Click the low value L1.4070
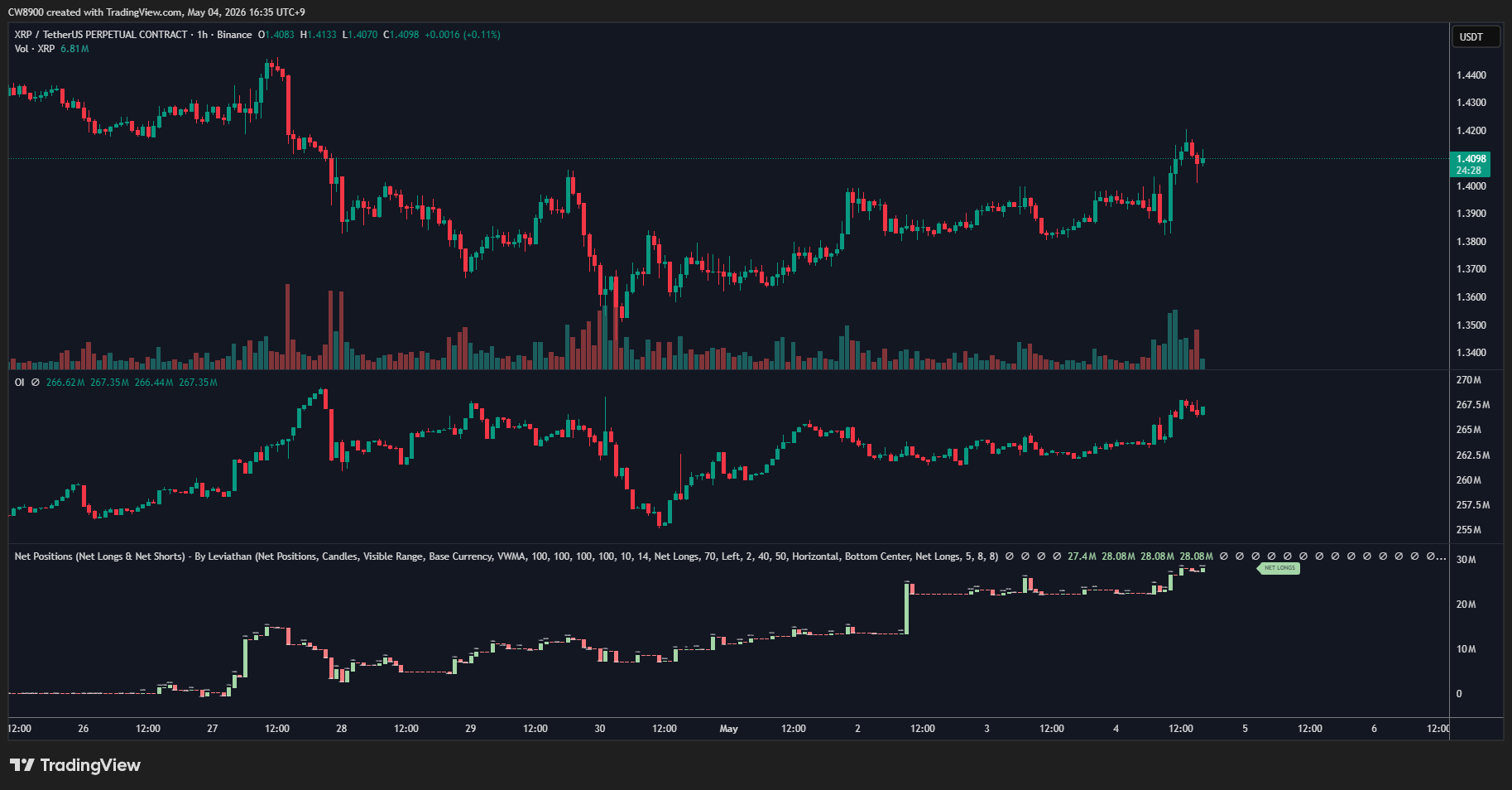 tap(359, 35)
